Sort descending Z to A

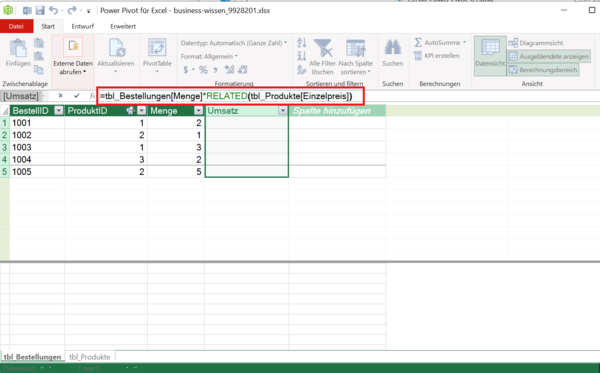(x=302, y=56)
